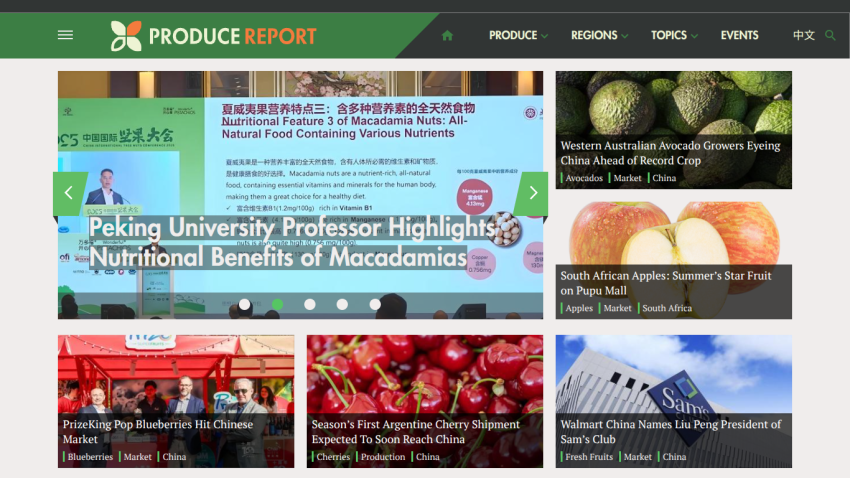
Task: Click China tag under cherry article
Action: [428, 456]
